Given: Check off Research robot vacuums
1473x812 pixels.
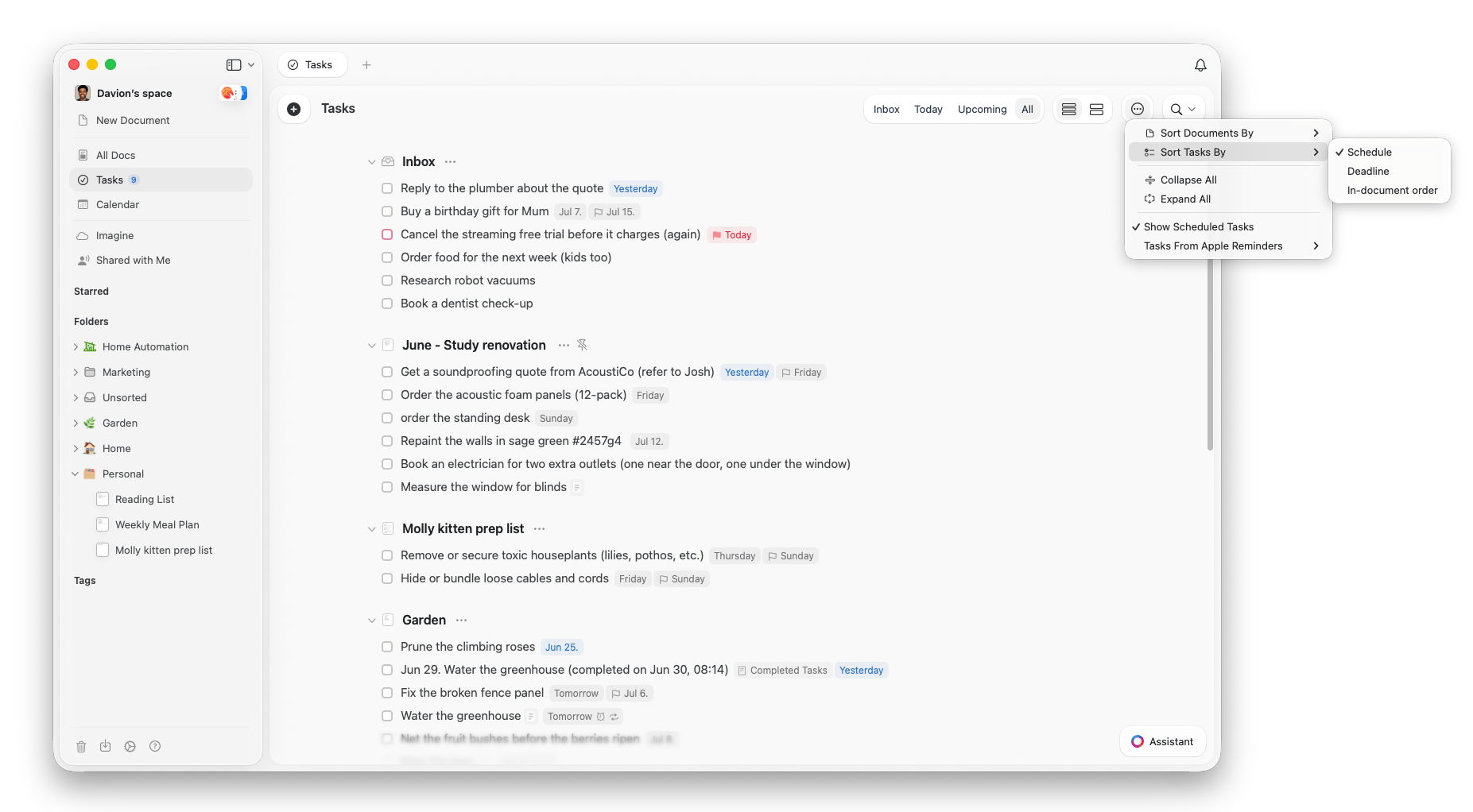Looking at the screenshot, I should point(387,280).
